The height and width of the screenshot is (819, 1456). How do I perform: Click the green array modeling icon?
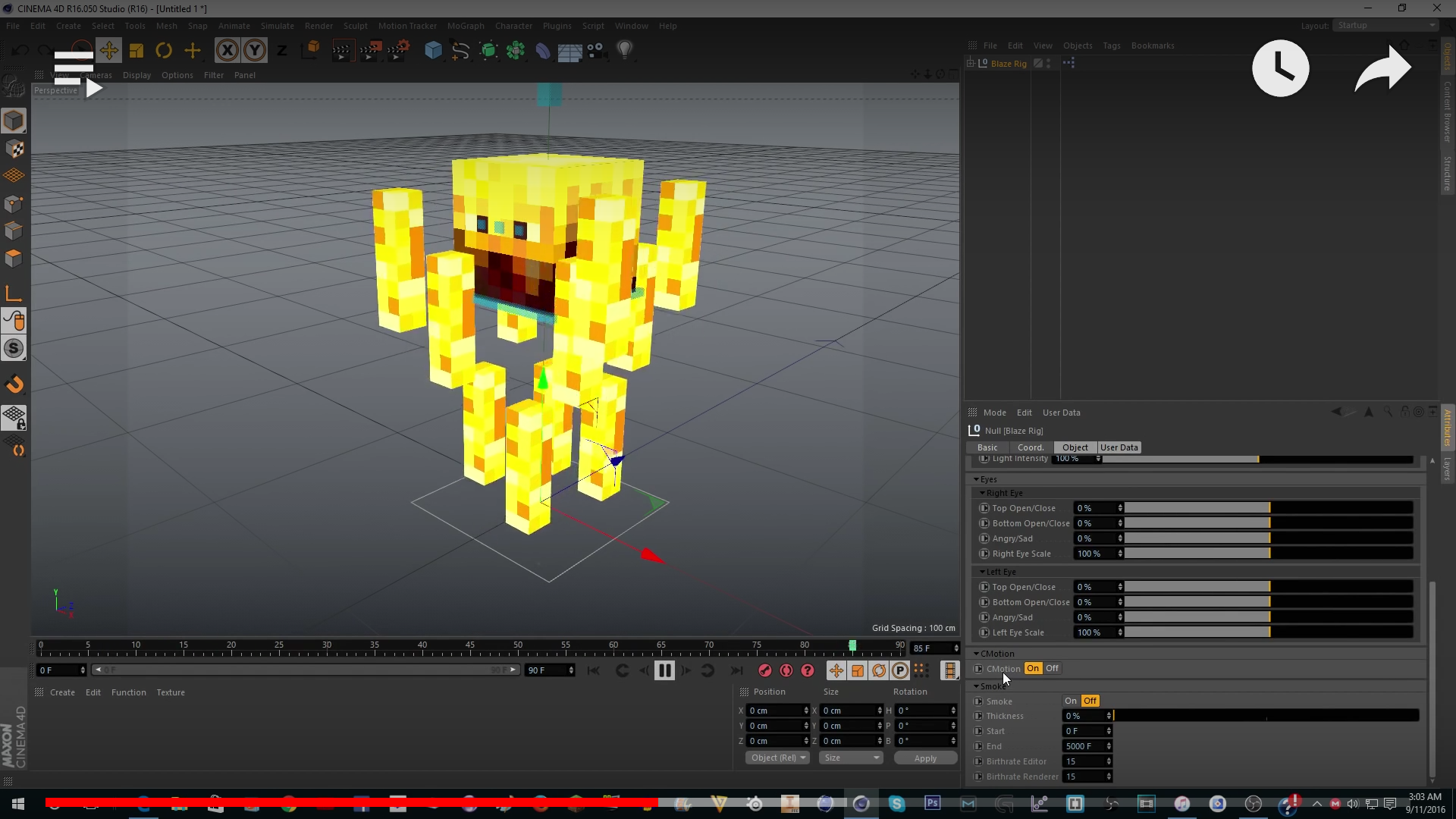[516, 51]
